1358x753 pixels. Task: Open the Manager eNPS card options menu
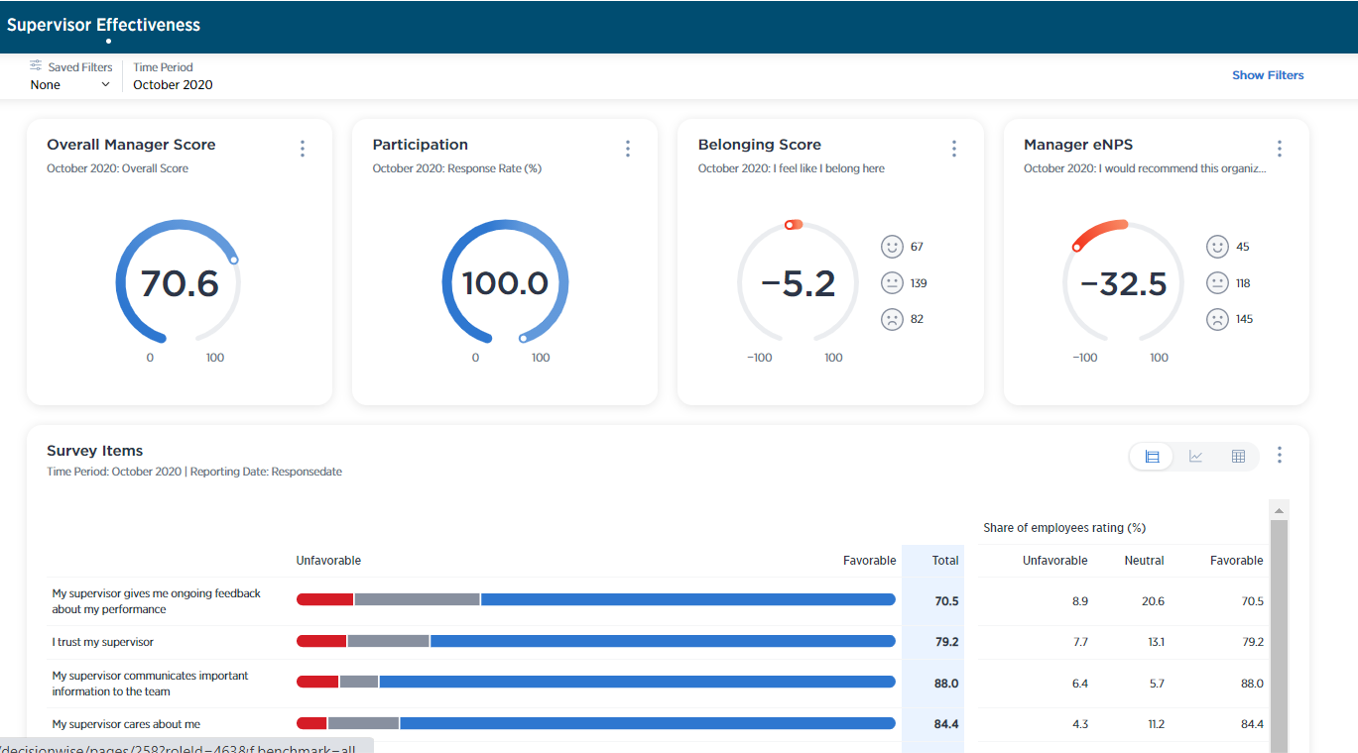tap(1279, 148)
